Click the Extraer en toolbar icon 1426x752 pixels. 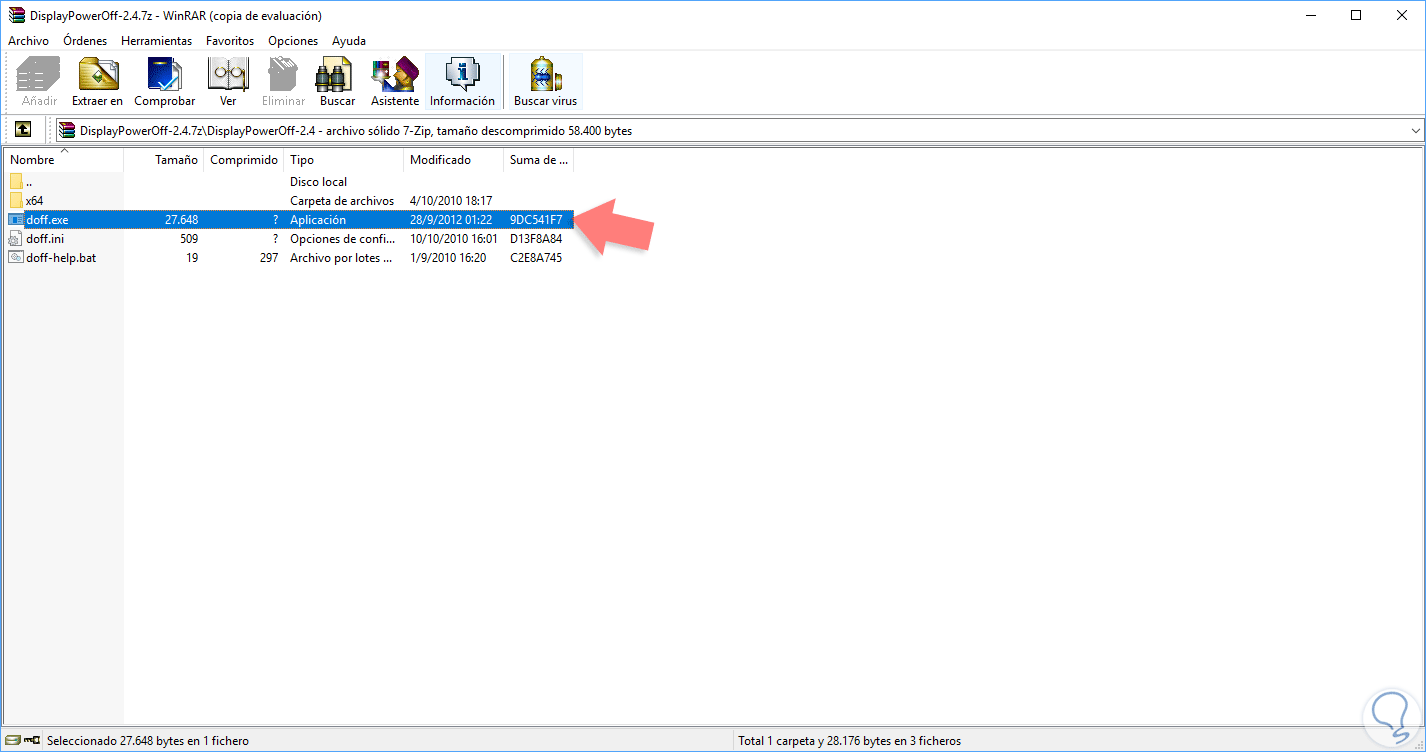98,81
